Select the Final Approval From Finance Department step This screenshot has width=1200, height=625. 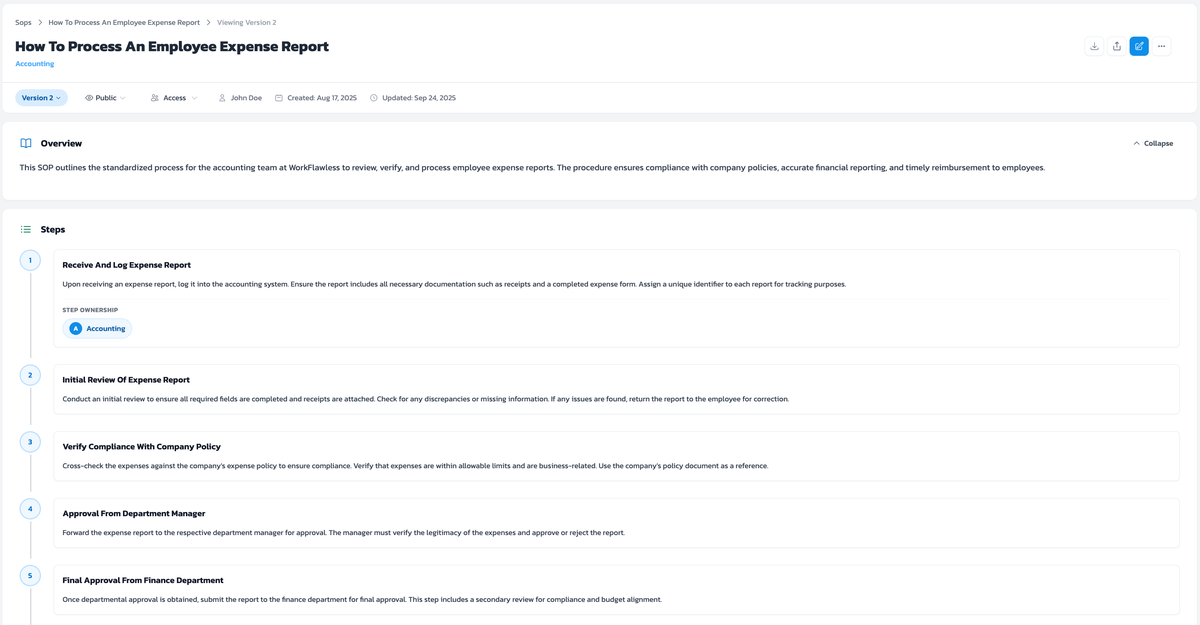pyautogui.click(x=143, y=580)
